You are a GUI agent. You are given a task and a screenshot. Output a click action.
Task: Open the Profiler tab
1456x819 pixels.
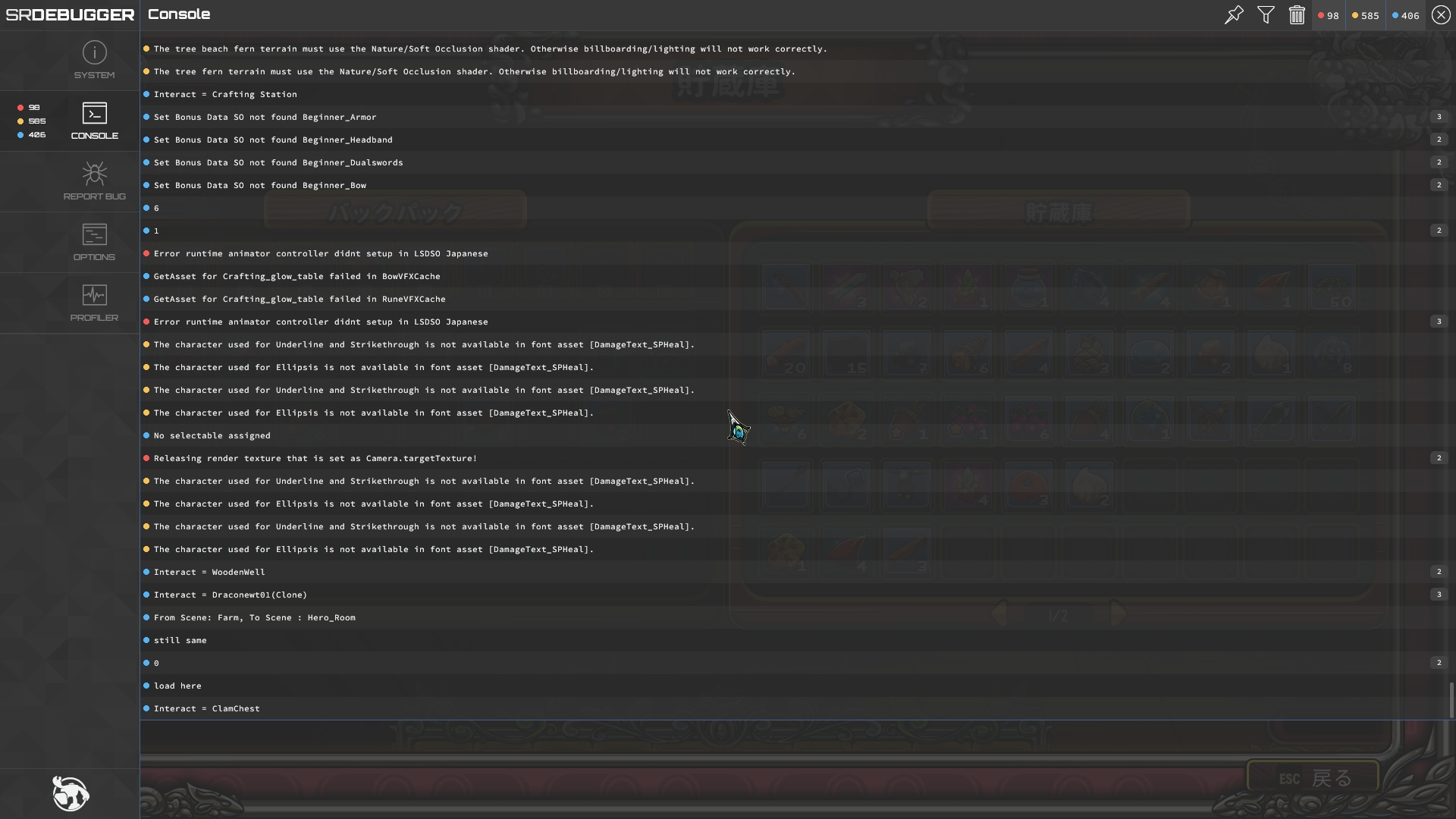94,303
